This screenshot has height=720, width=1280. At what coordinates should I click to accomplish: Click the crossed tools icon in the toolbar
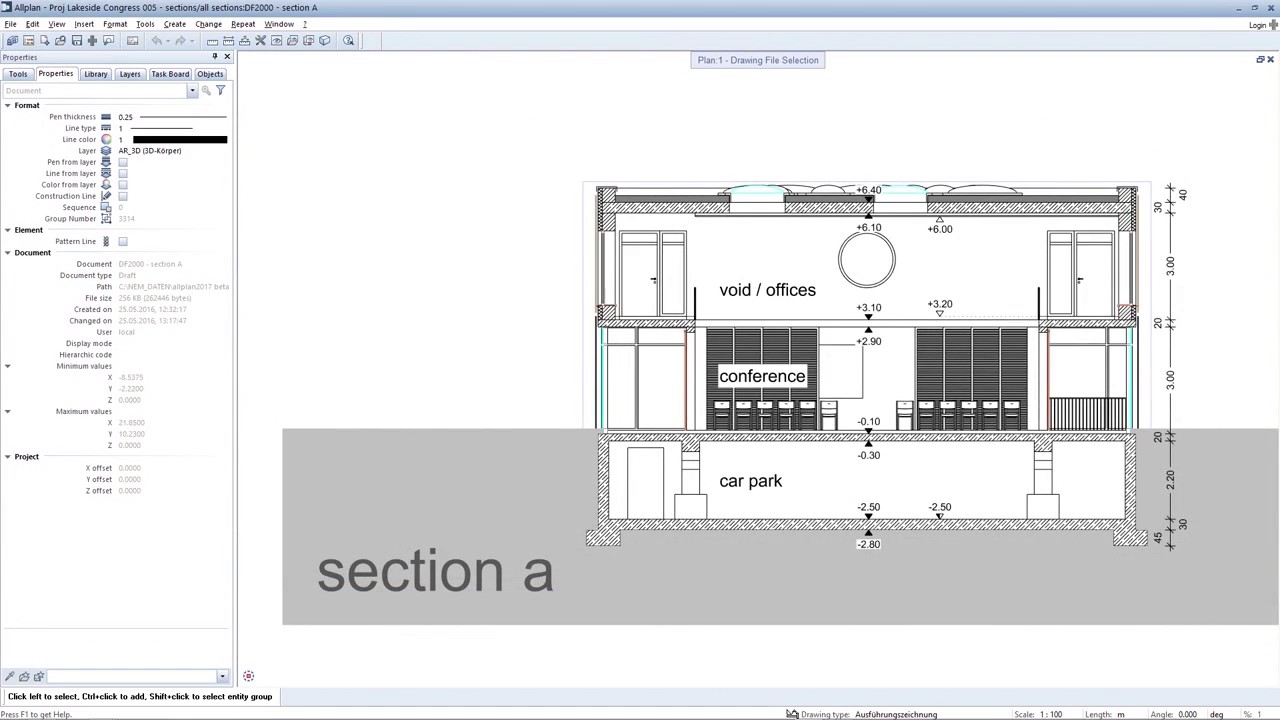260,41
